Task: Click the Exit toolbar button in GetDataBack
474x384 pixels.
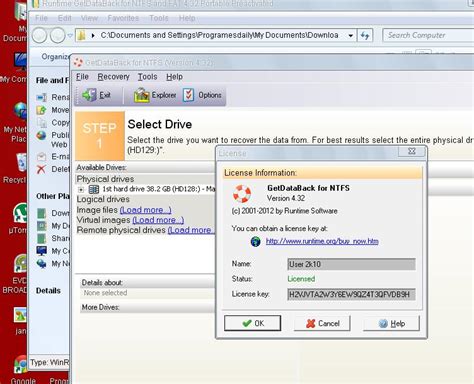Action: click(97, 95)
